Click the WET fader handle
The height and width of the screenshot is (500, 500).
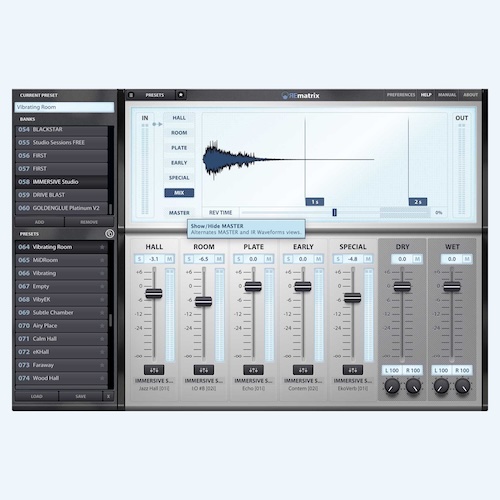452,286
